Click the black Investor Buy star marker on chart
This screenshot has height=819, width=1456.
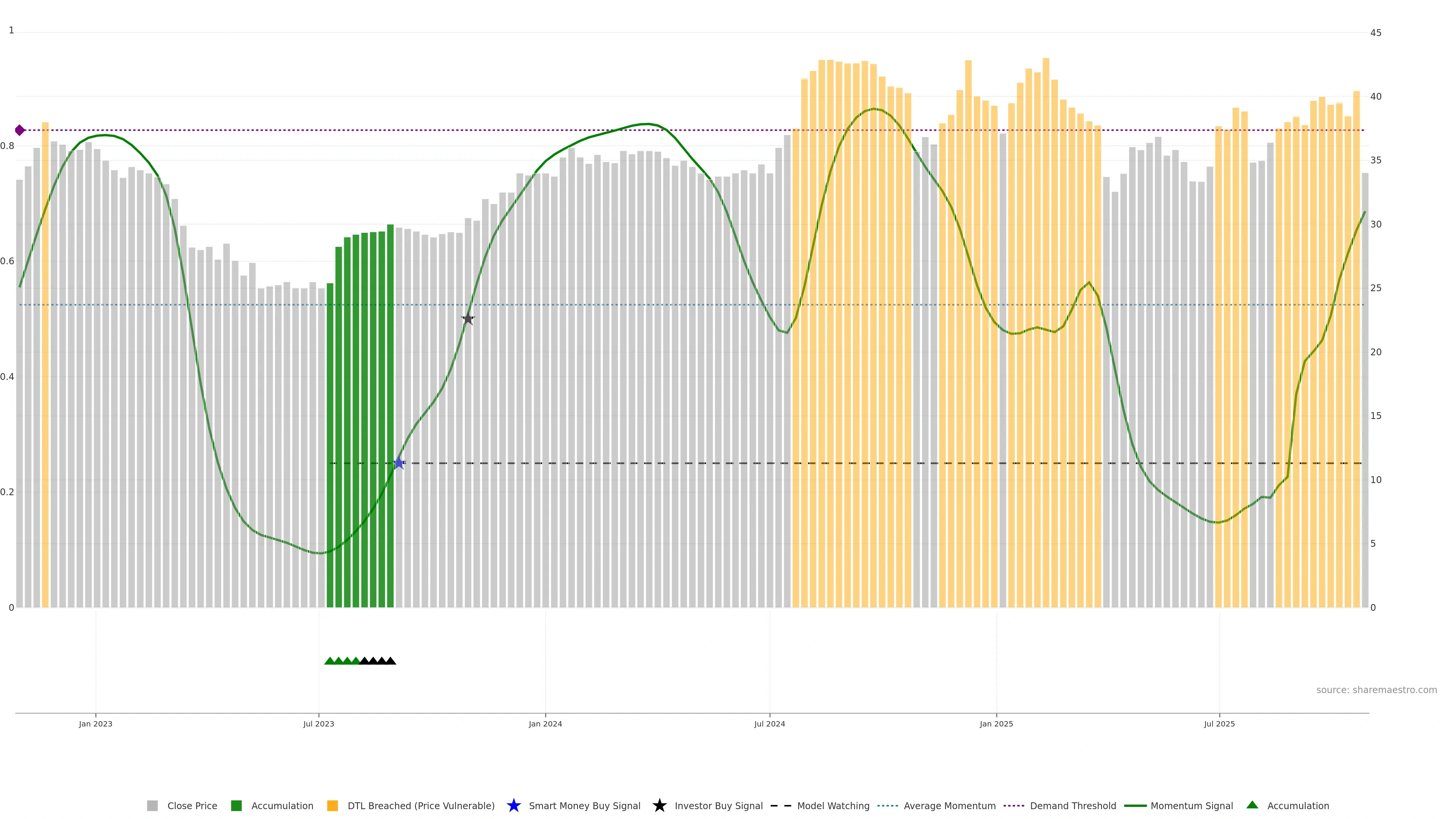coord(468,319)
